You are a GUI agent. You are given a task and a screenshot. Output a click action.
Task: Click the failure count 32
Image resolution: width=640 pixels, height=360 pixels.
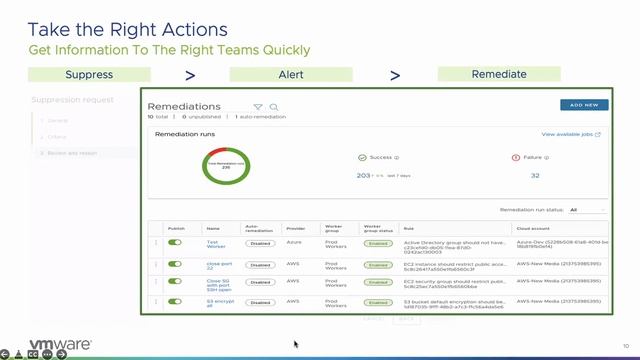tap(535, 176)
